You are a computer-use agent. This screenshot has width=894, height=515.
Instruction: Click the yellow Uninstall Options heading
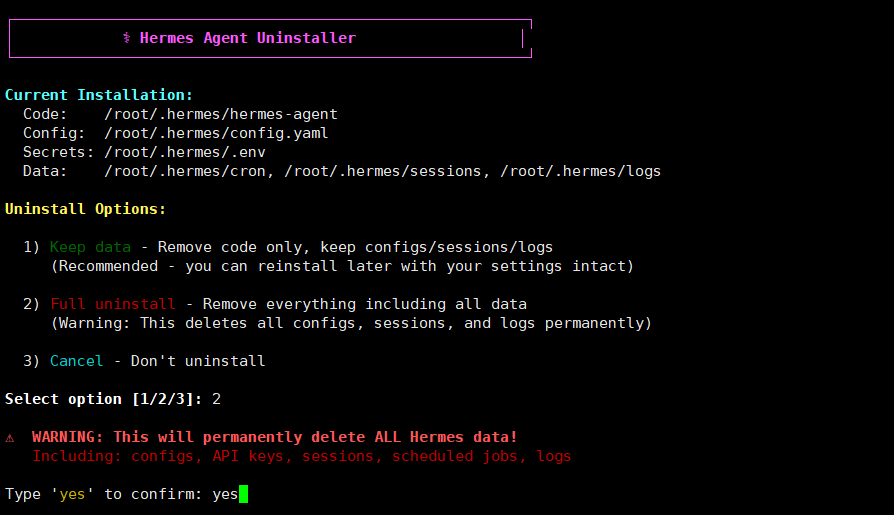(x=86, y=209)
